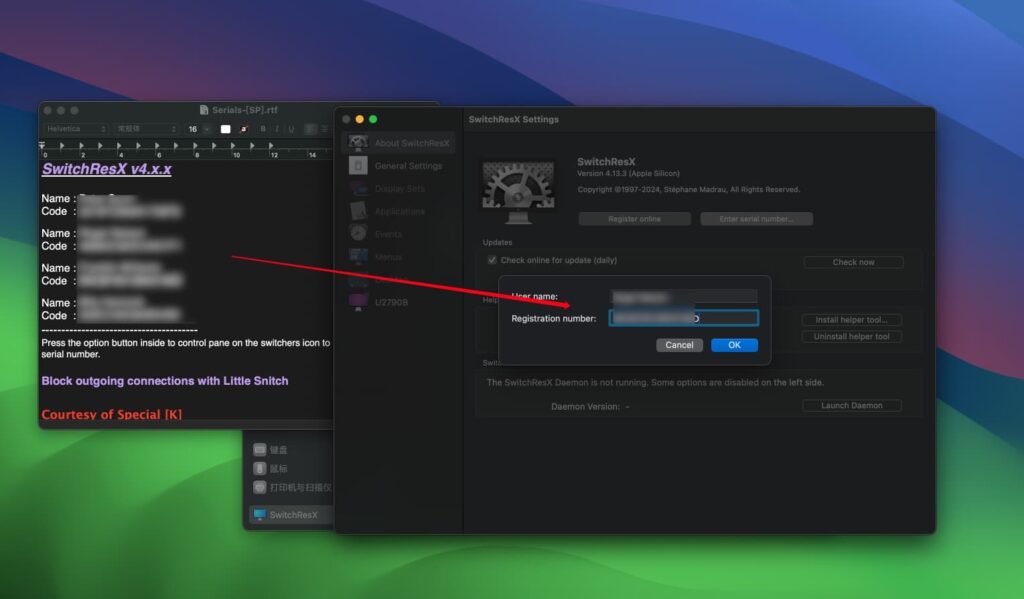Click the About SwitchResX gear icon

coord(356,142)
